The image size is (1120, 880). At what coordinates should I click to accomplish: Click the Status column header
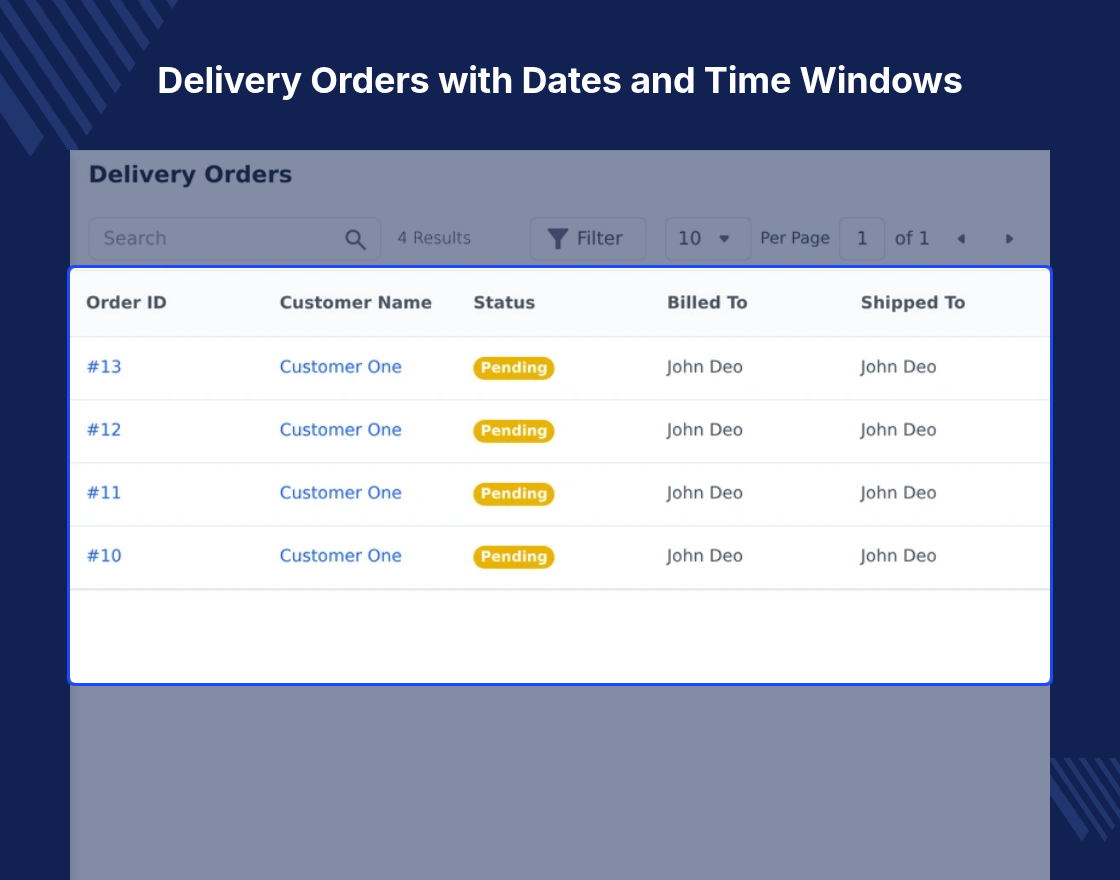504,302
